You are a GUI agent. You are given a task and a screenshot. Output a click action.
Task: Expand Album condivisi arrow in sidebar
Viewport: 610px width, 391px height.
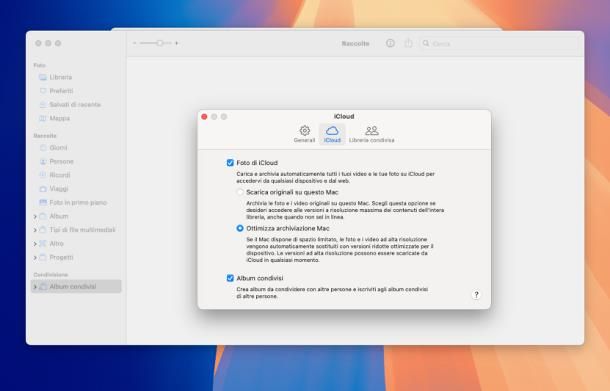[x=35, y=287]
